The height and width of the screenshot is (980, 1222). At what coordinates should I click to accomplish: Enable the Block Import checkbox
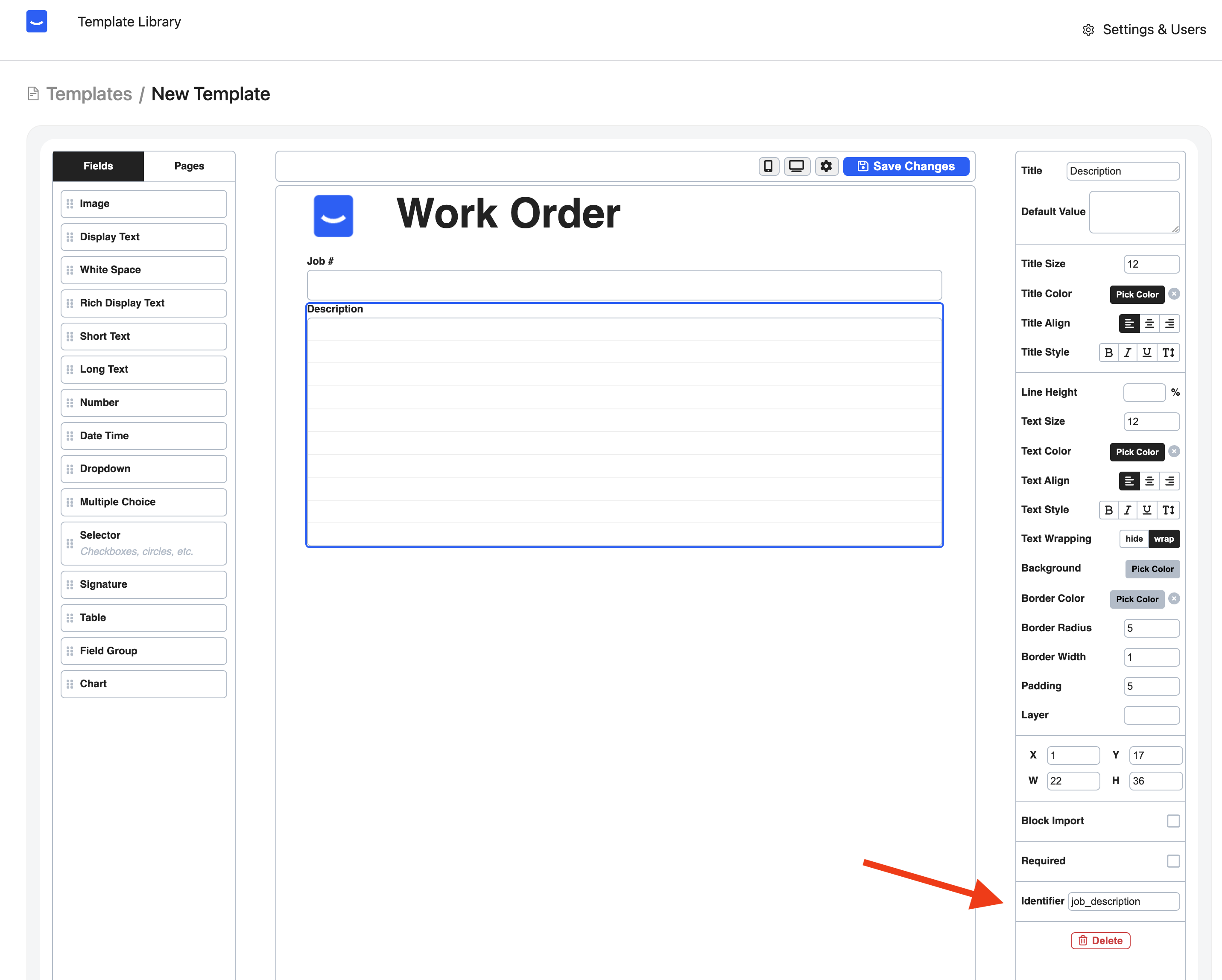[x=1173, y=821]
